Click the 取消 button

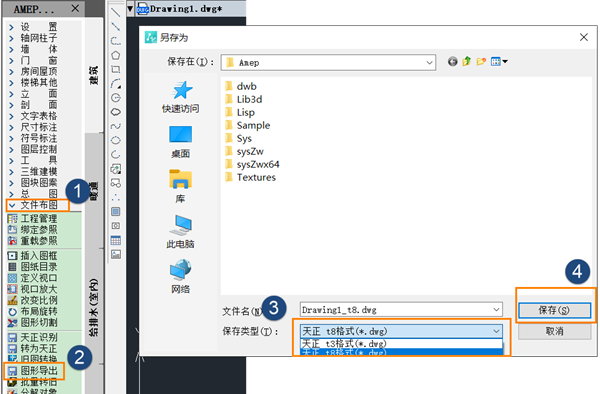click(554, 331)
